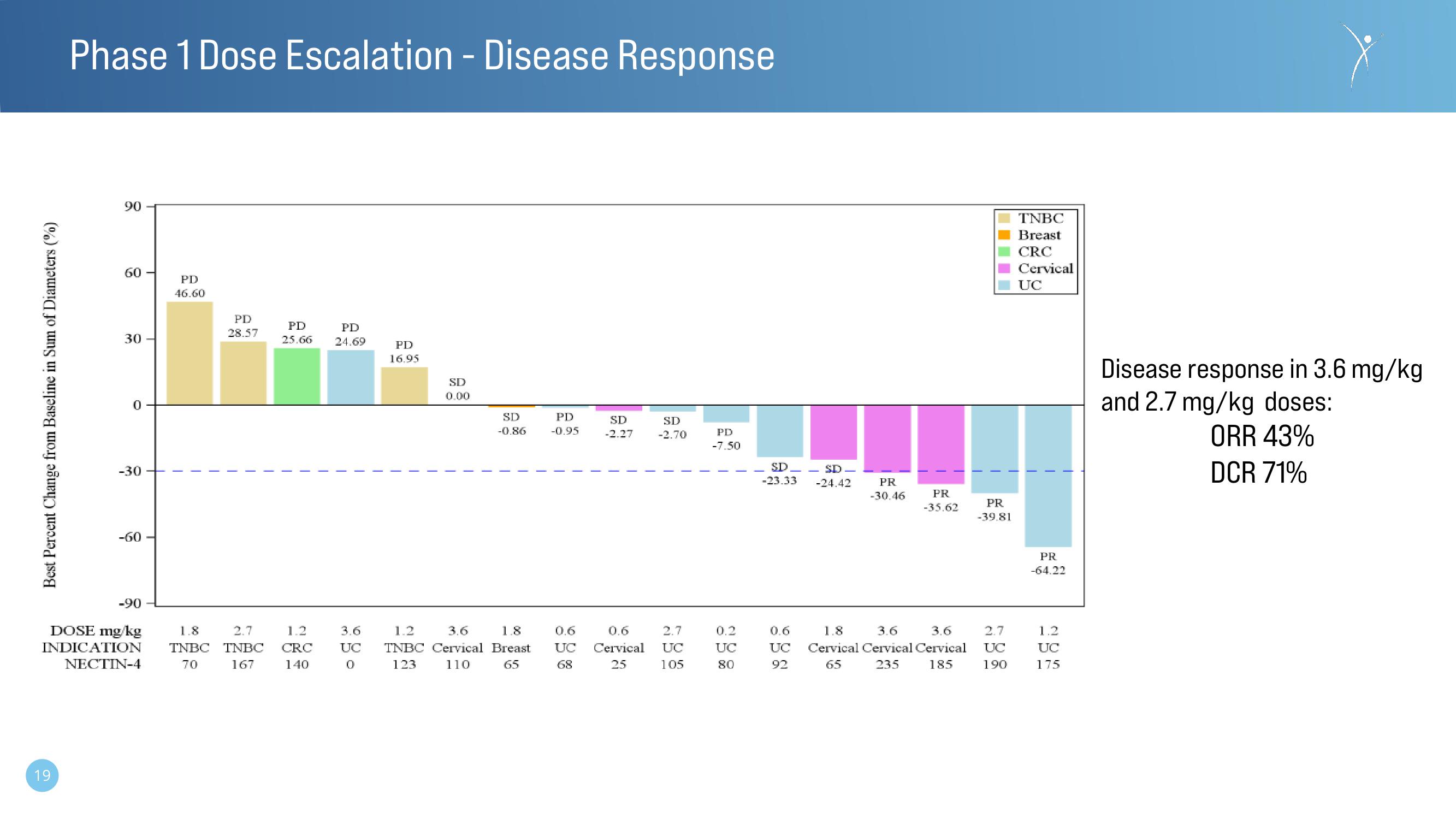
Task: Click the TNBC legend text label
Action: click(x=1041, y=219)
